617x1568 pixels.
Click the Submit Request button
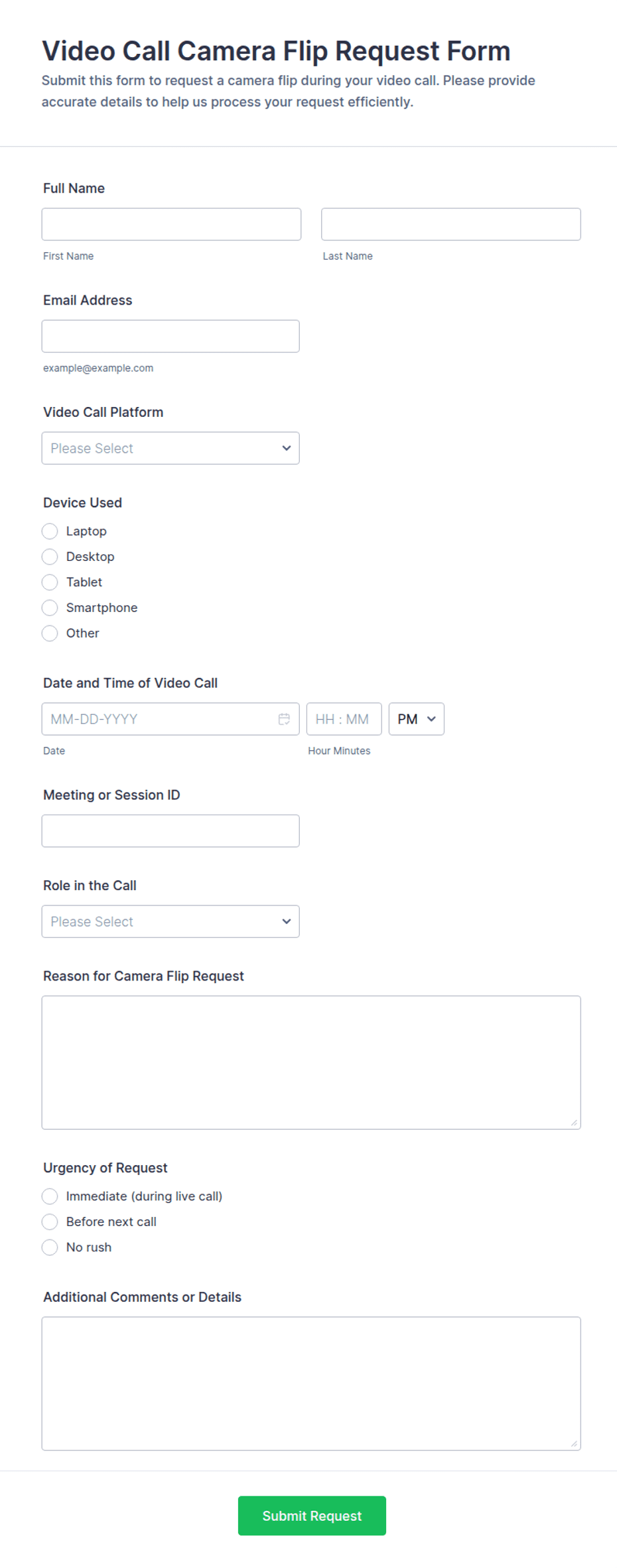click(x=312, y=1516)
